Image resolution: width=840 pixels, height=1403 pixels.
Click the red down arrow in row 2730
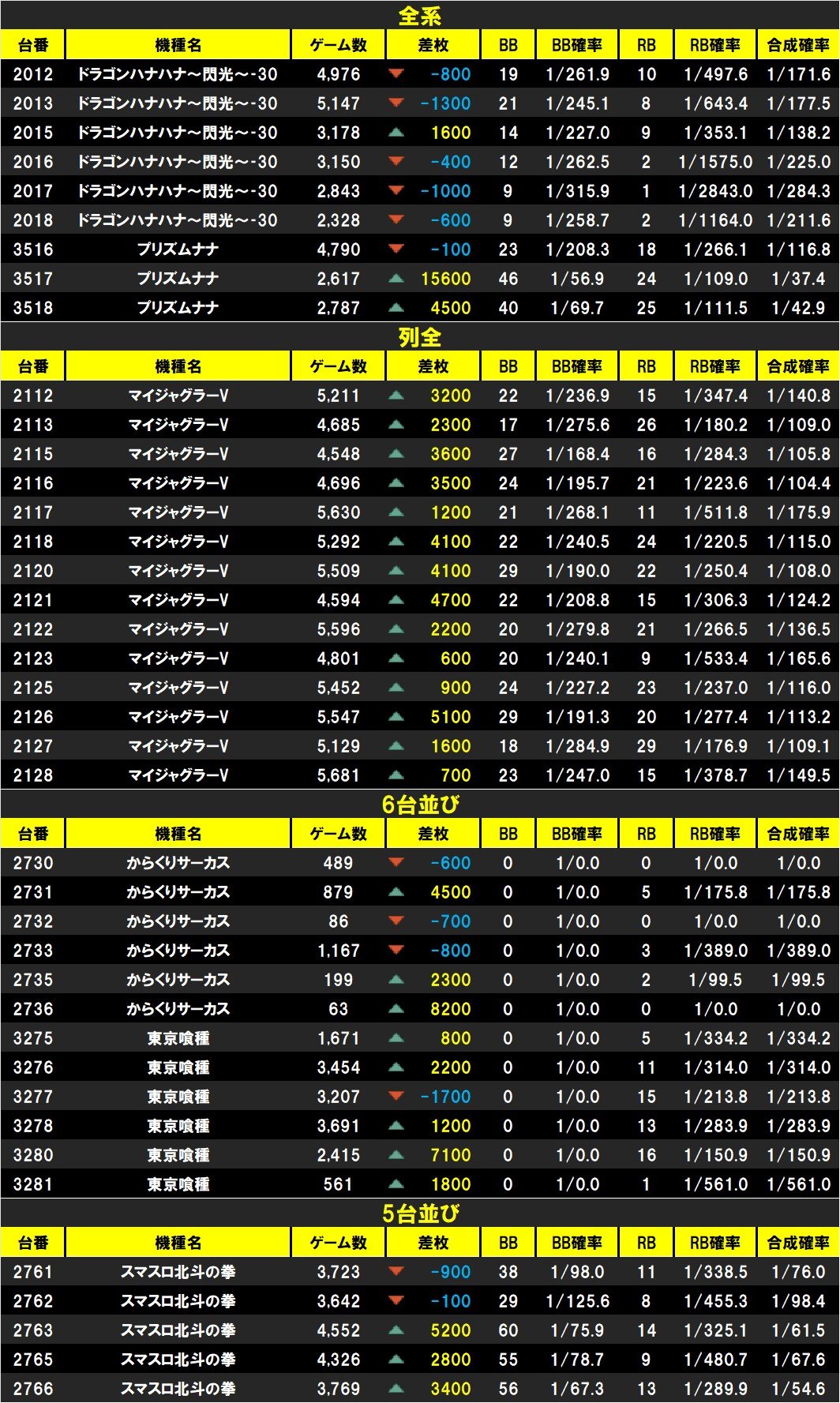pos(396,863)
